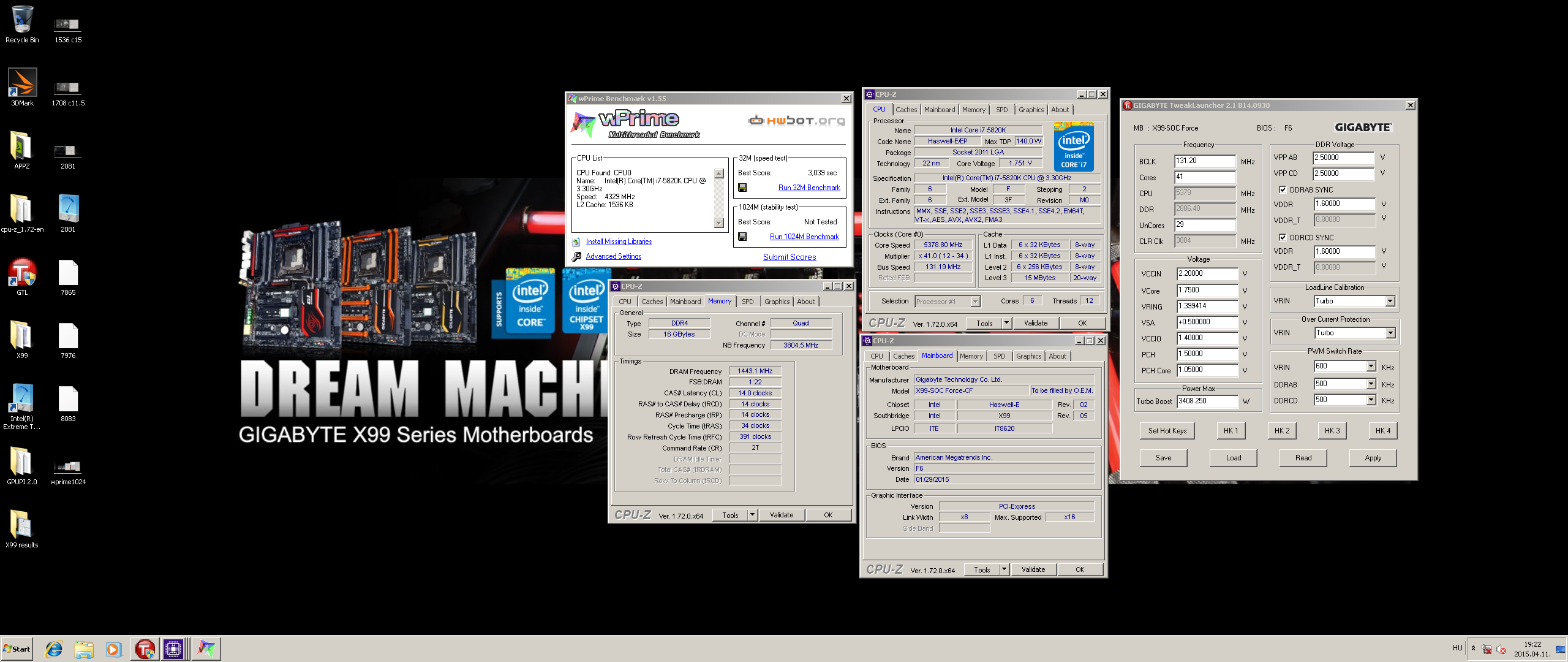Screen dimensions: 1568x662
Task: Expand Tools dropdown arrow in CPU-Z Memory window
Action: click(752, 515)
